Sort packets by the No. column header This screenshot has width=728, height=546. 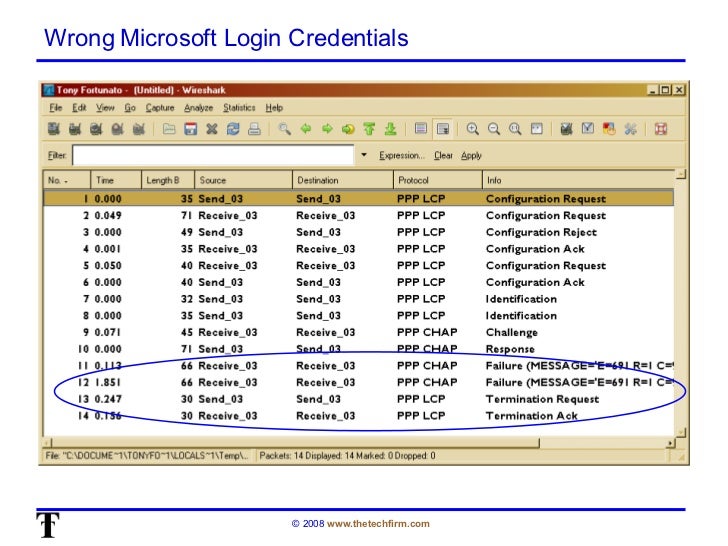(67, 180)
